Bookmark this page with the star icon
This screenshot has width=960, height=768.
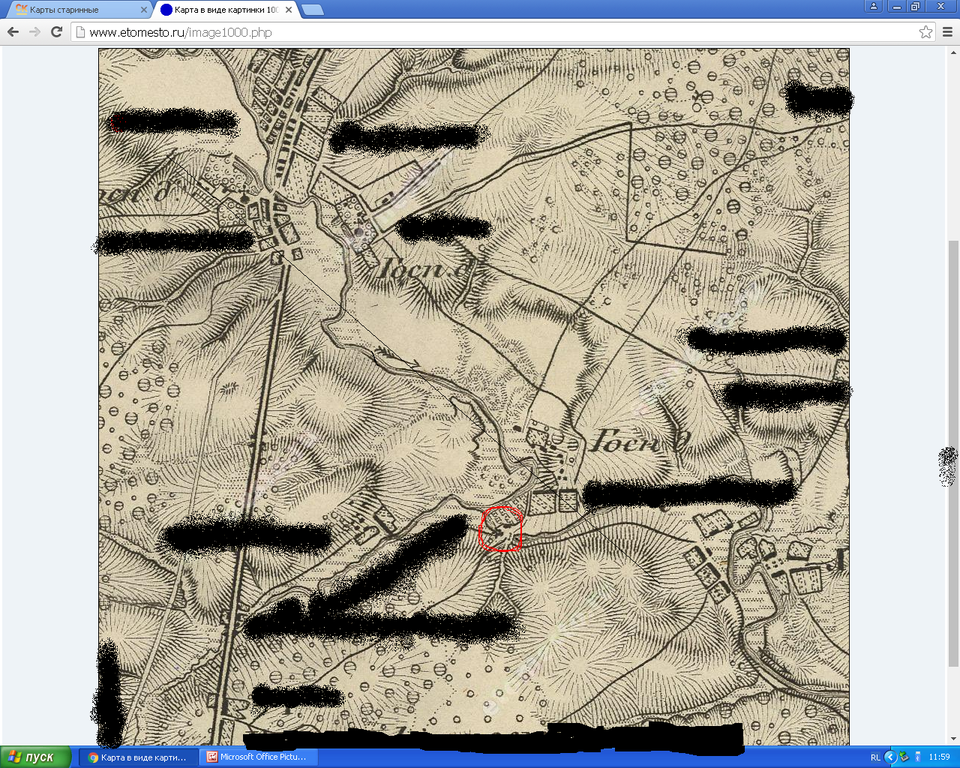[926, 32]
